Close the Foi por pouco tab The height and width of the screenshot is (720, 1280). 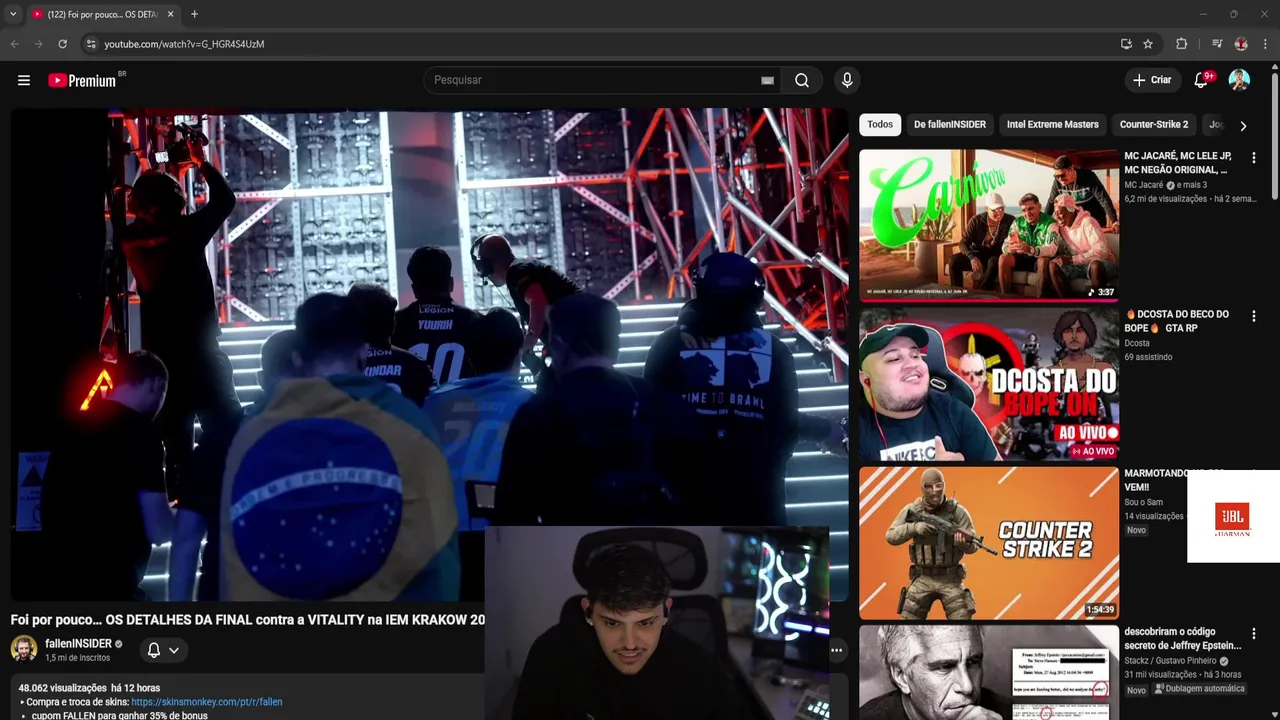coord(170,14)
